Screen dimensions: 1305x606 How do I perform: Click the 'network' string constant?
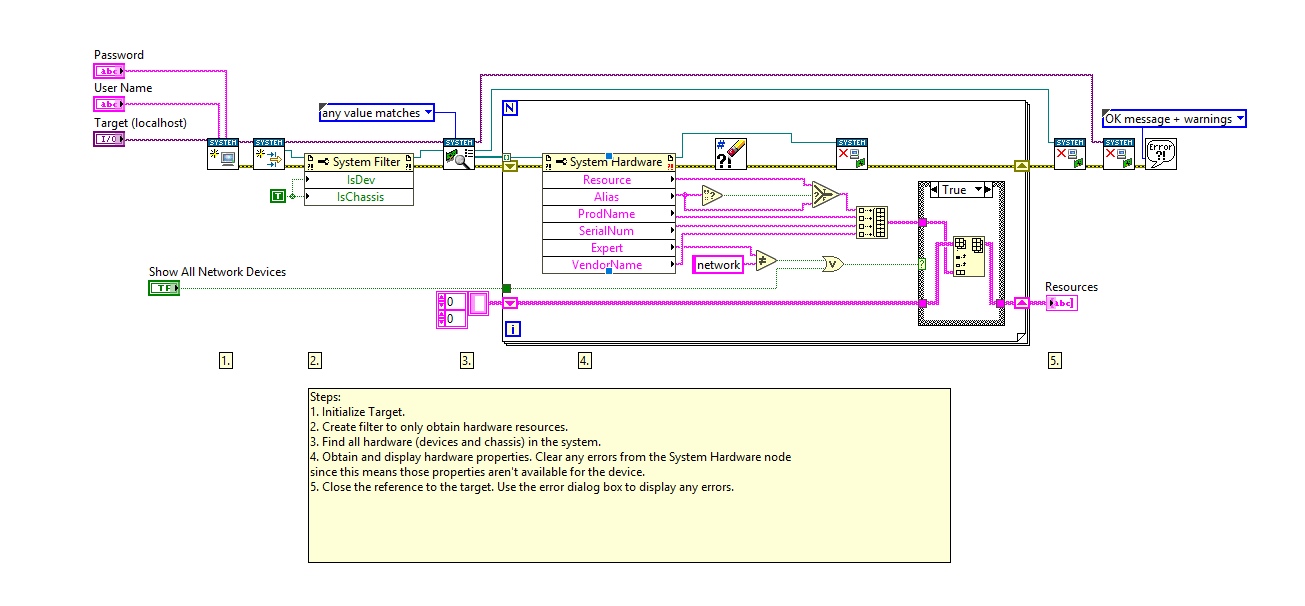(719, 265)
